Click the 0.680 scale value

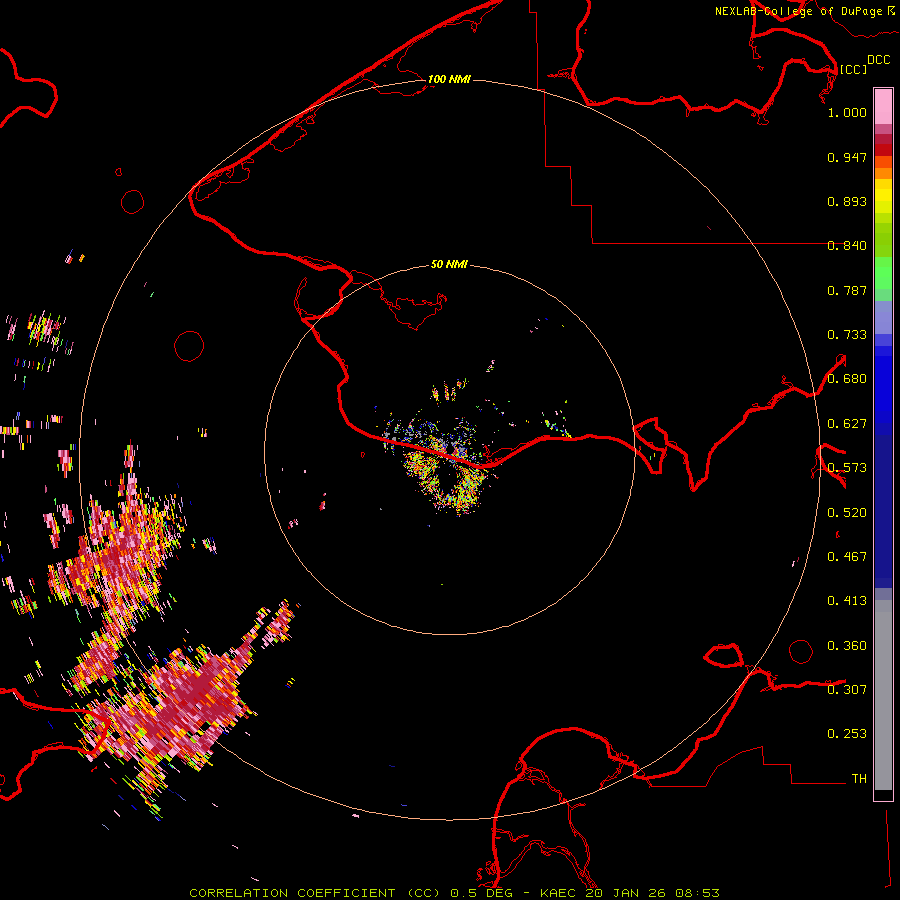[847, 379]
